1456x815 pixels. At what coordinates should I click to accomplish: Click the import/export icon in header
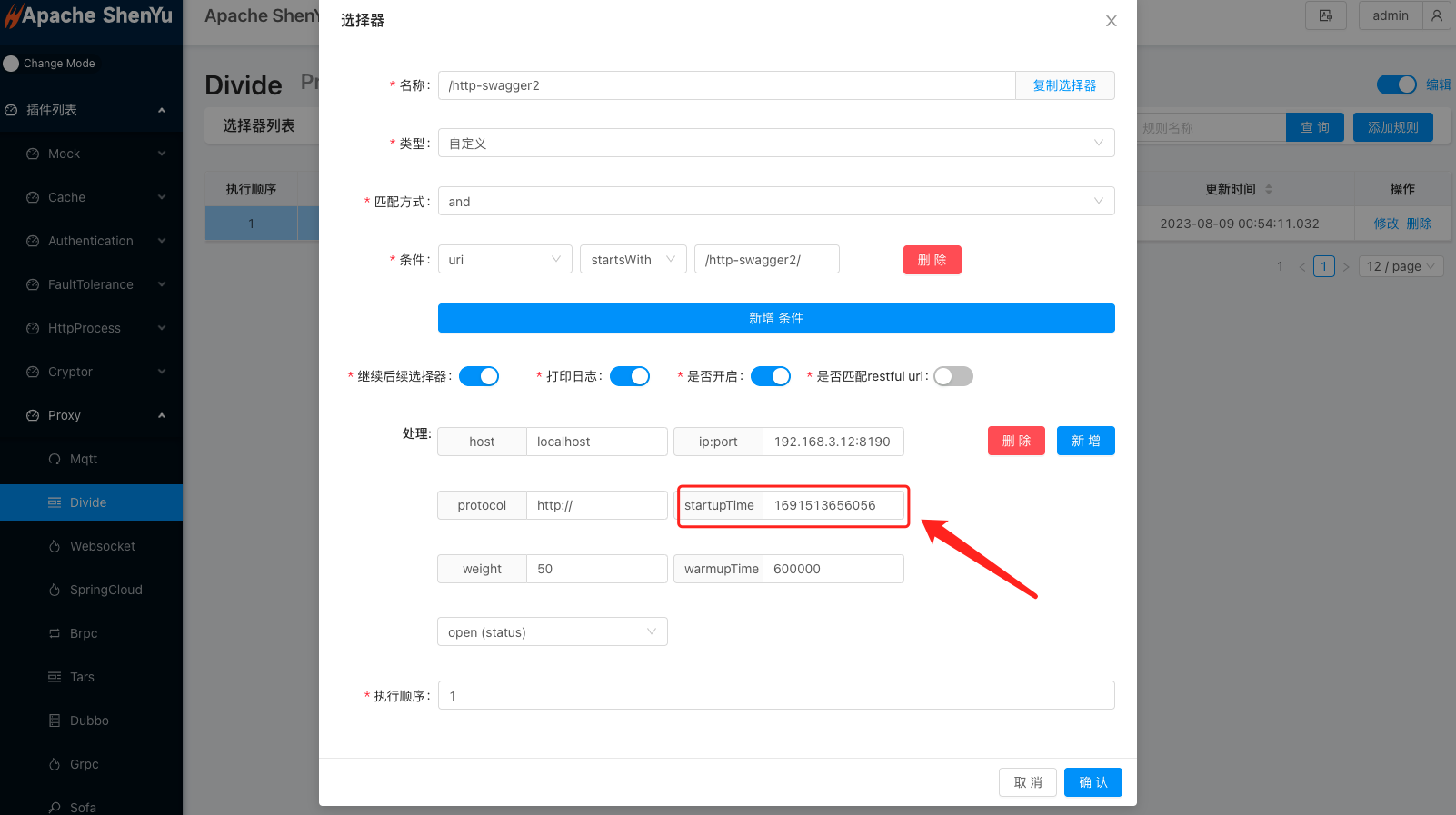pyautogui.click(x=1325, y=15)
